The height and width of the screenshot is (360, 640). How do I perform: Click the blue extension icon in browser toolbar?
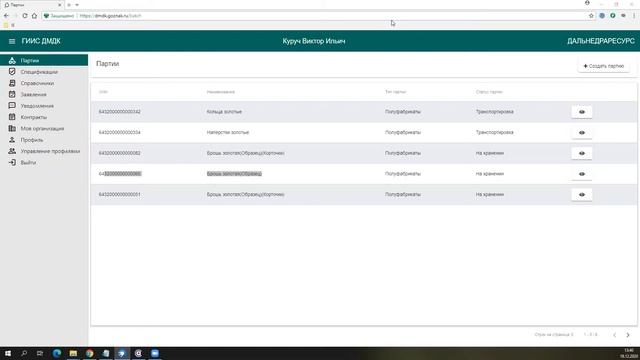[x=602, y=16]
